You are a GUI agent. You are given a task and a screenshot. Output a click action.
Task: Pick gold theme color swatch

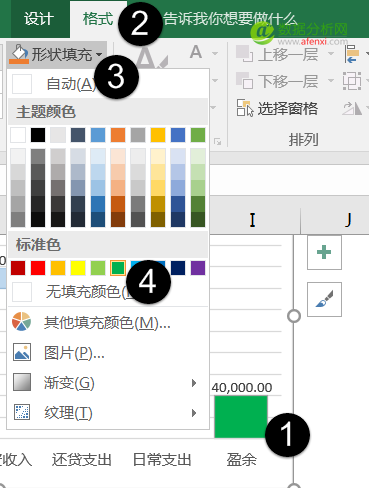158,135
